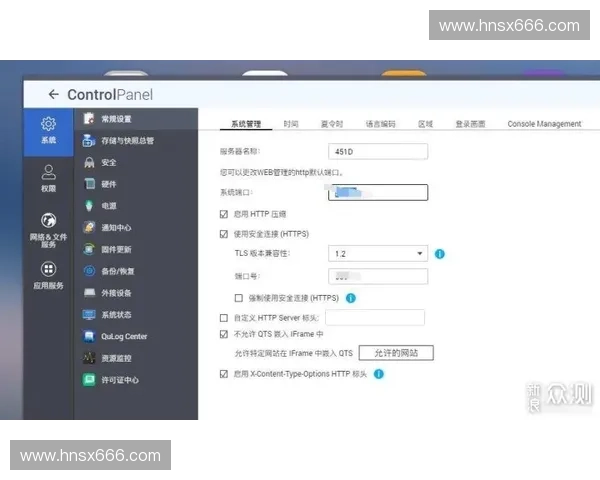600x480 pixels.
Task: Select License Center (许可证中心) menu entry
Action: (x=136, y=380)
